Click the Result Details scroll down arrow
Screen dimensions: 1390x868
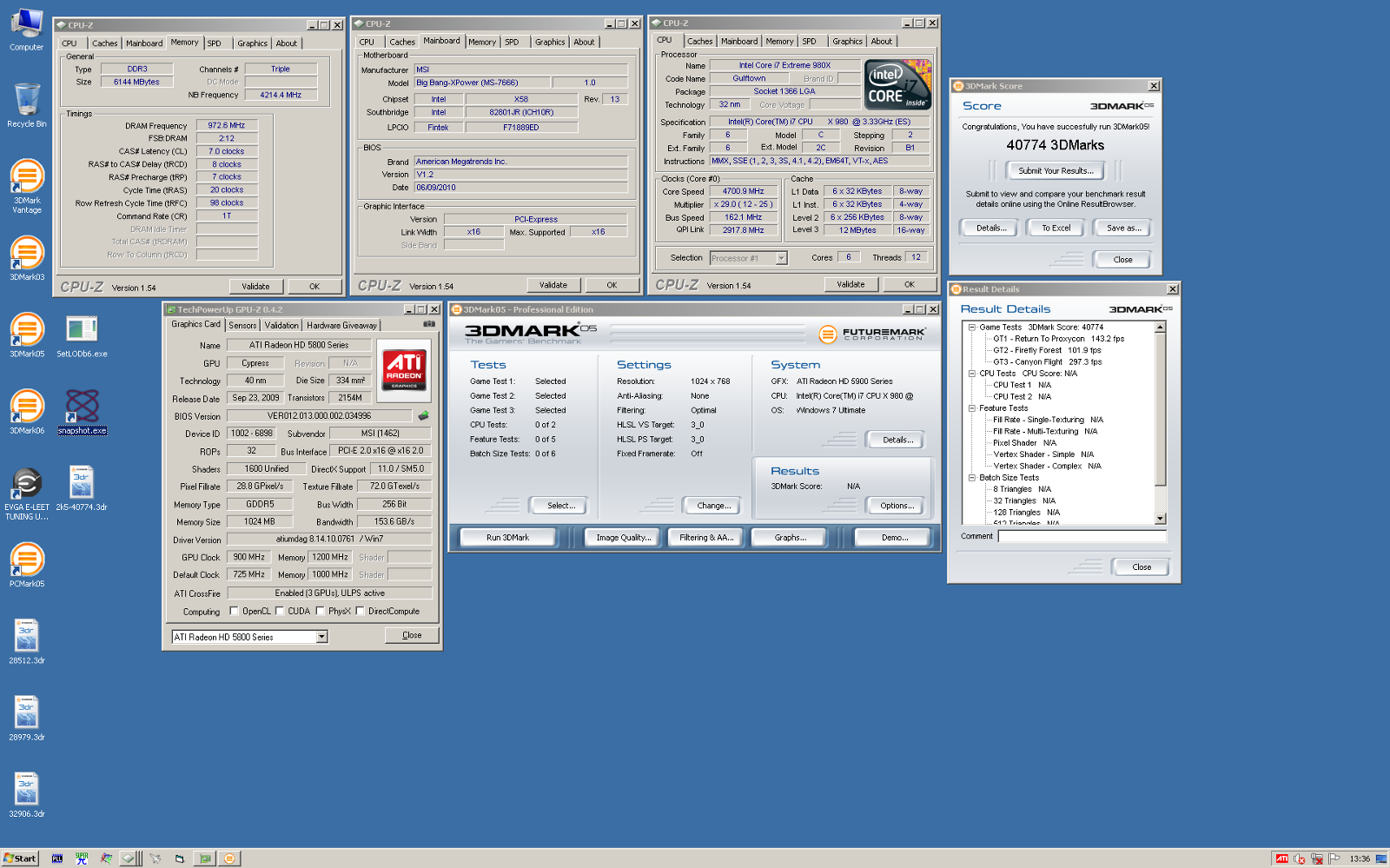pos(1160,519)
